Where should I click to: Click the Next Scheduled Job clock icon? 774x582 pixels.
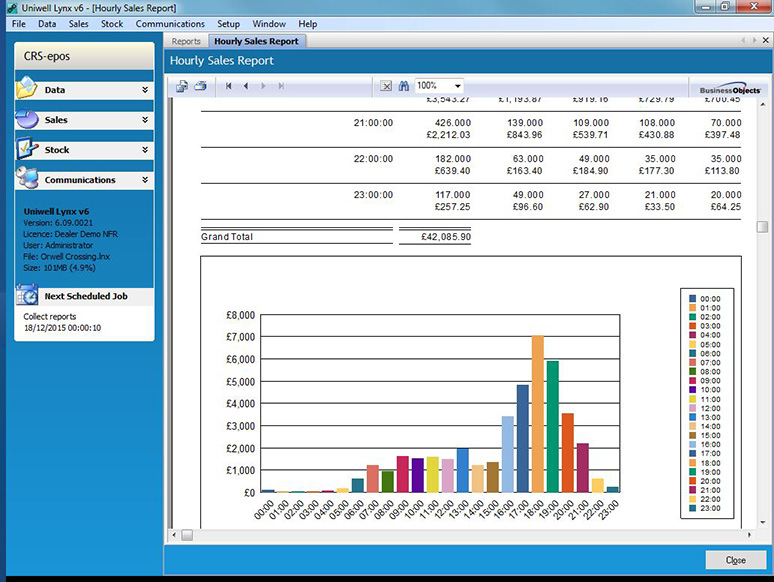click(x=28, y=295)
